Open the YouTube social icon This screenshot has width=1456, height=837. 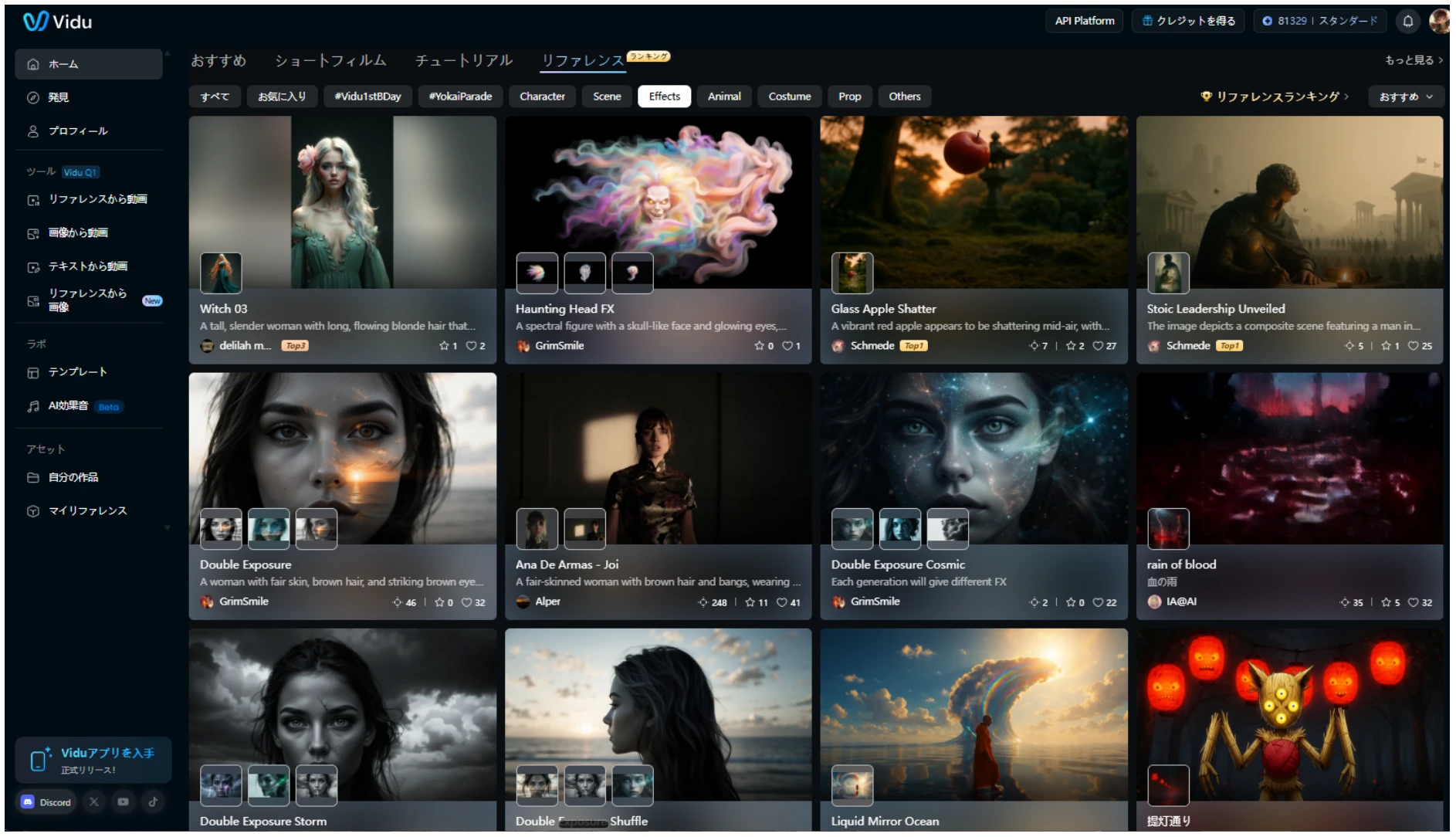(123, 802)
